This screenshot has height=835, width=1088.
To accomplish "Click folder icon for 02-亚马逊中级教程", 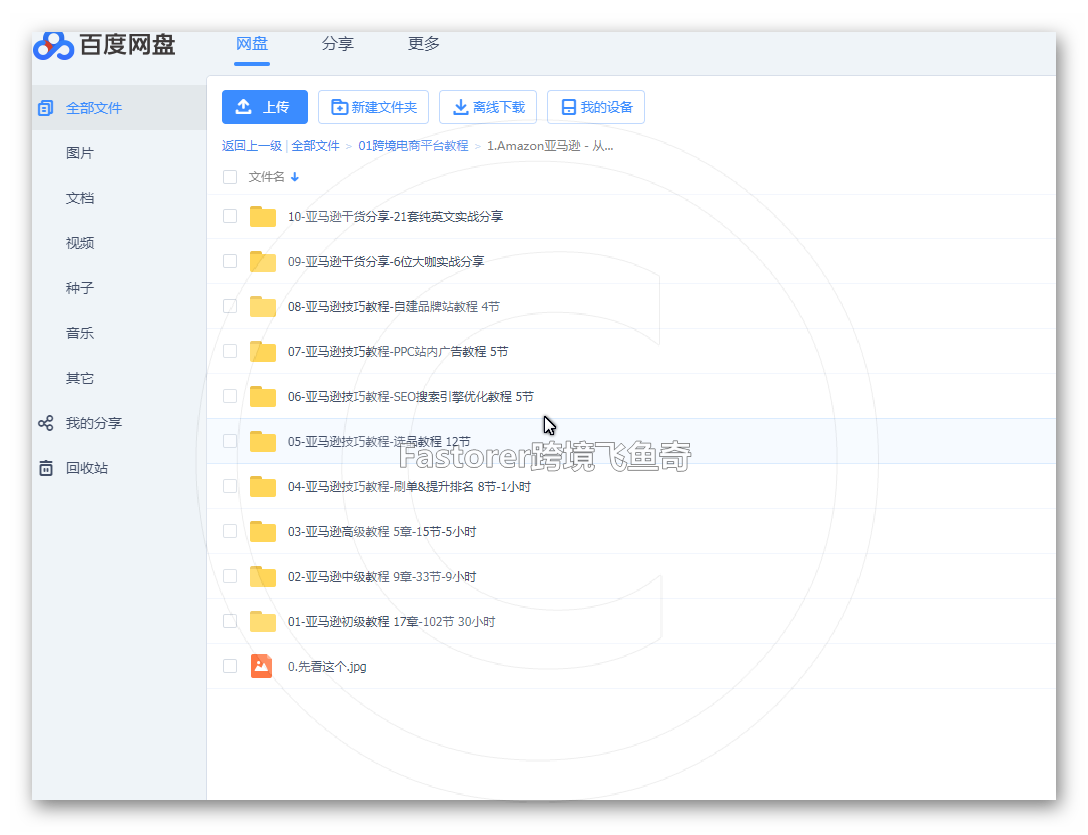I will point(263,576).
